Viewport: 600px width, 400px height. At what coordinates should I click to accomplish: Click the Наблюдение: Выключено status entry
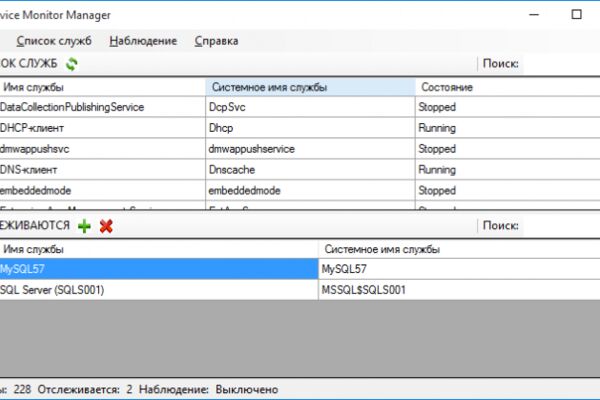click(x=209, y=389)
